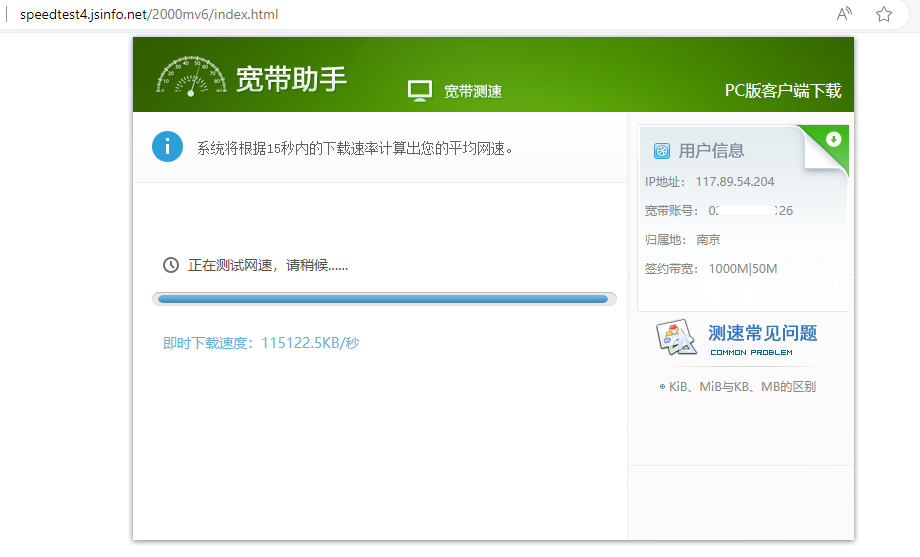
Task: Click the Read aloud icon in address bar
Action: tap(844, 14)
